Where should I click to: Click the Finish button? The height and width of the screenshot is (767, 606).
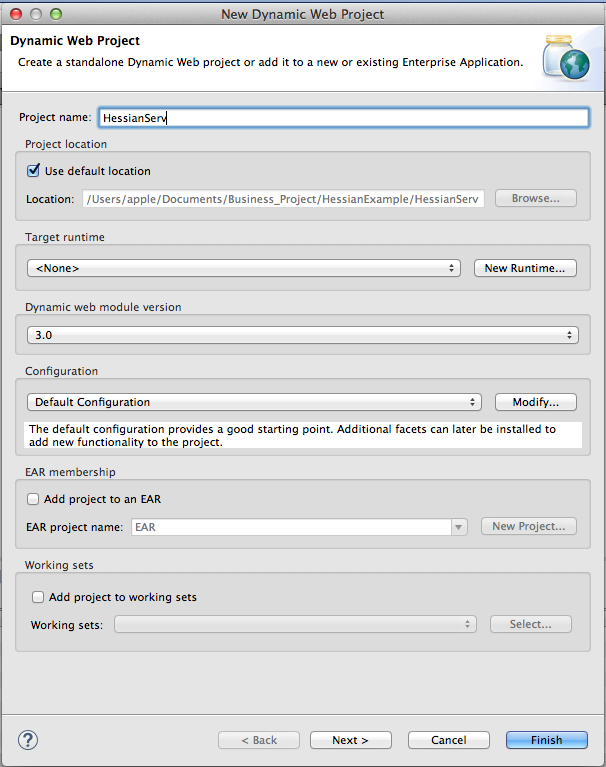click(x=546, y=740)
